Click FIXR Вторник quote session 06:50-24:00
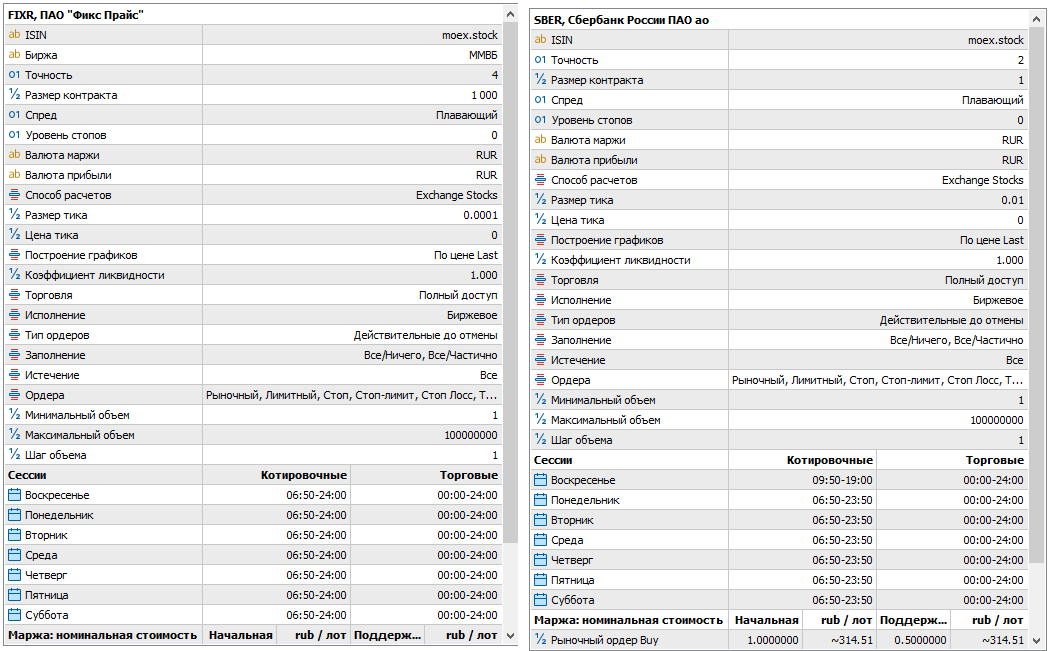Image resolution: width=1049 pixels, height=651 pixels. pyautogui.click(x=316, y=535)
